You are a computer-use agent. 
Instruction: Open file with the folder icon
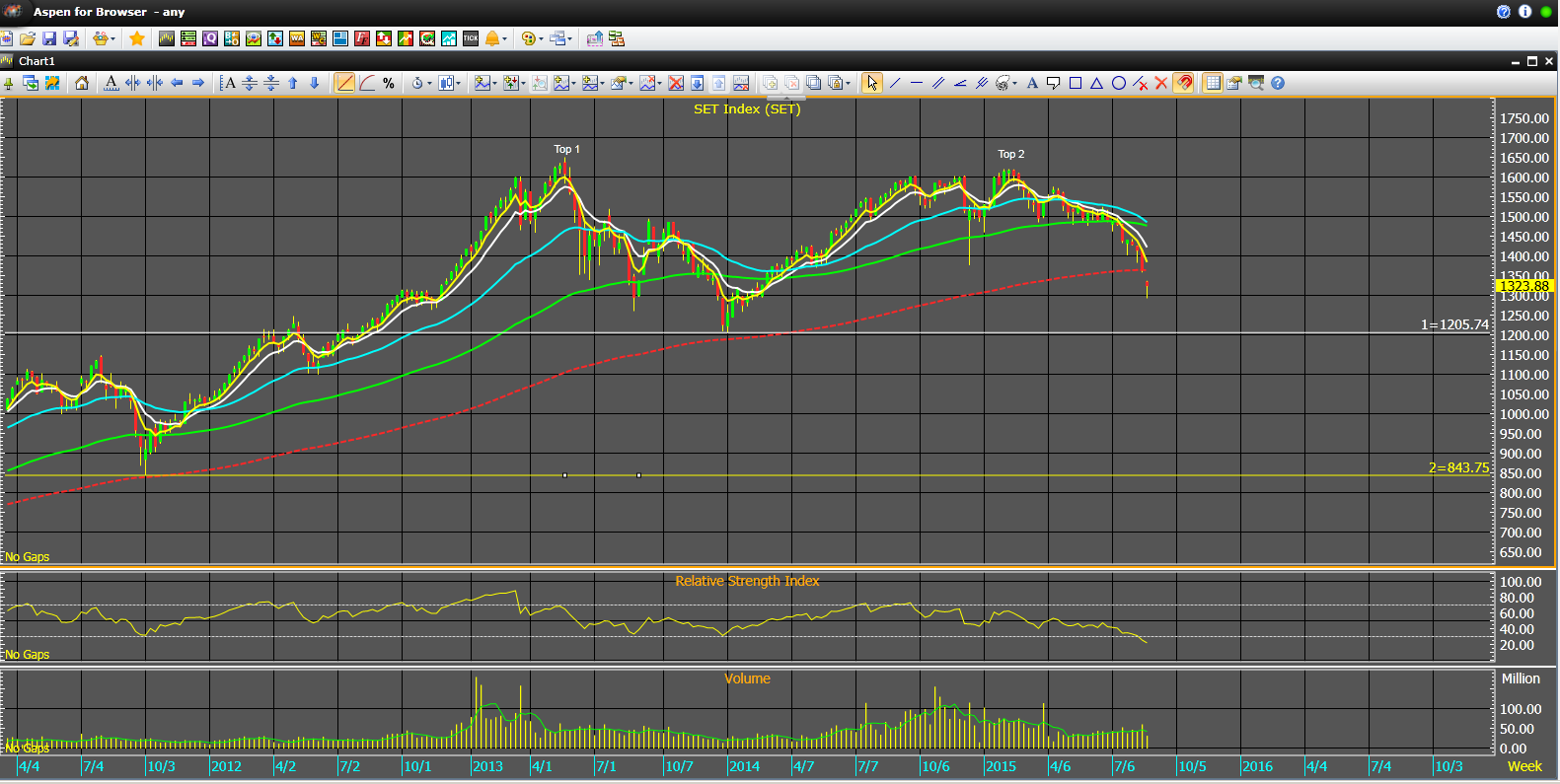click(x=28, y=38)
